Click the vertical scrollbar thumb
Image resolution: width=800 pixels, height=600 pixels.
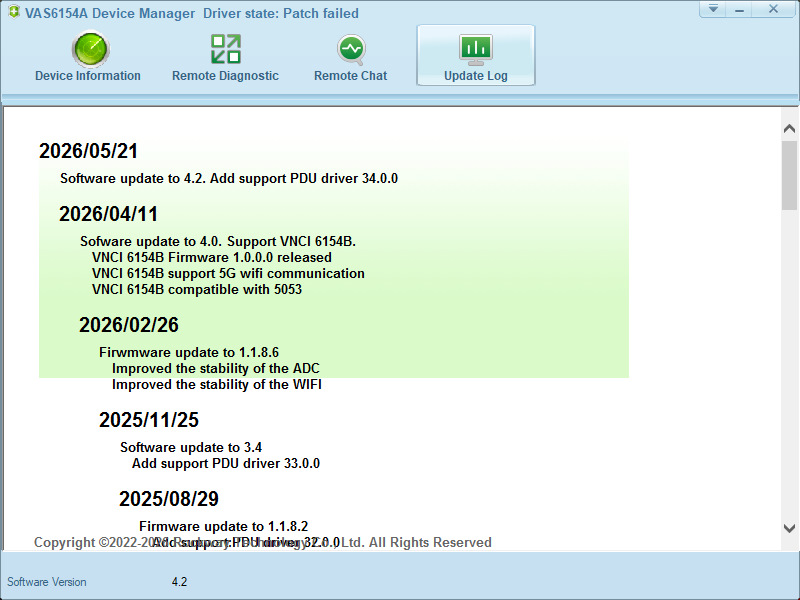(789, 176)
